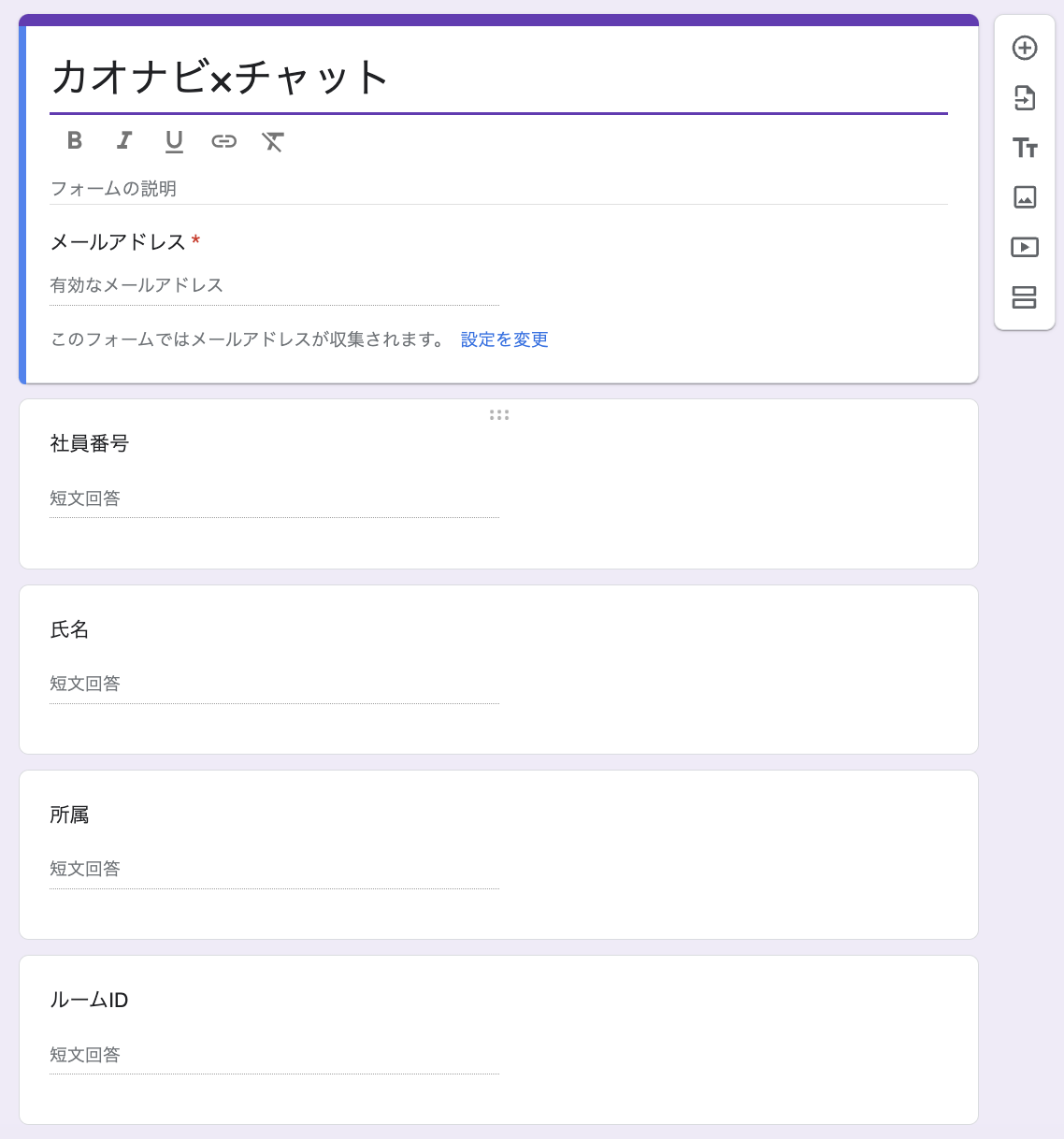
Task: Click the 短文回答 field under 氏名
Action: 87,684
